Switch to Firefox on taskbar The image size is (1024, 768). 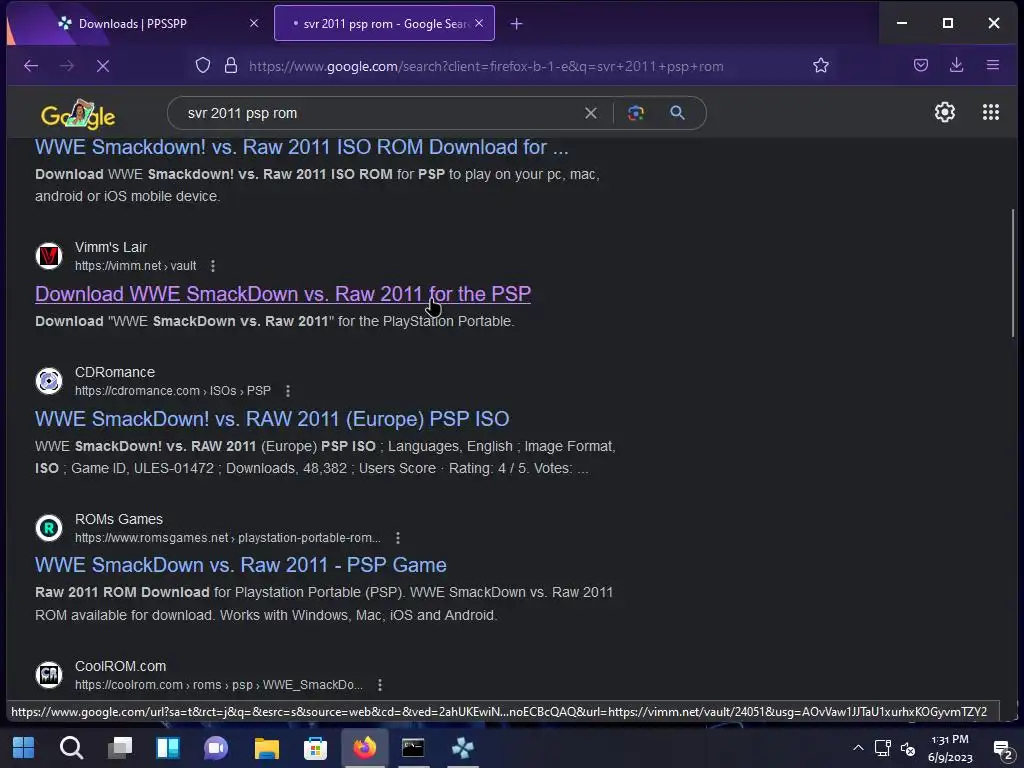point(364,748)
